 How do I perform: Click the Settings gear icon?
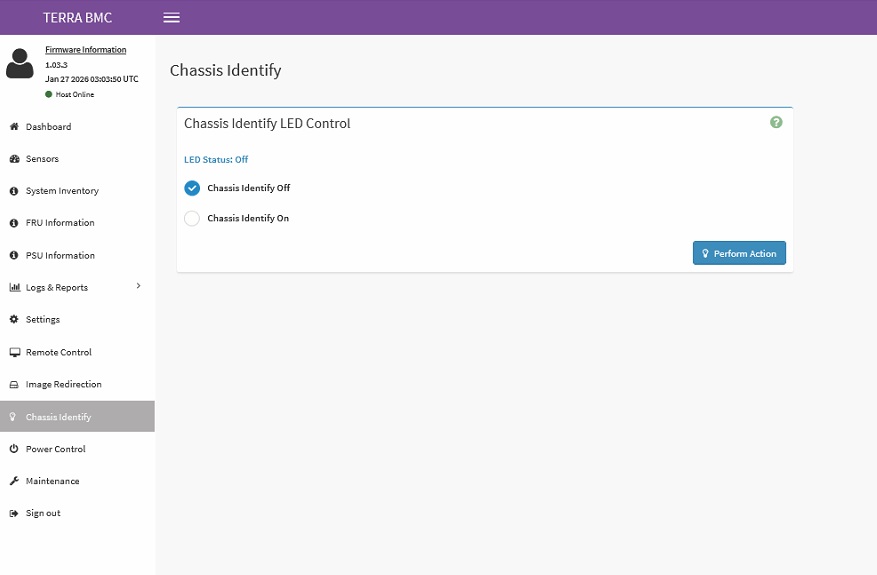tap(14, 319)
